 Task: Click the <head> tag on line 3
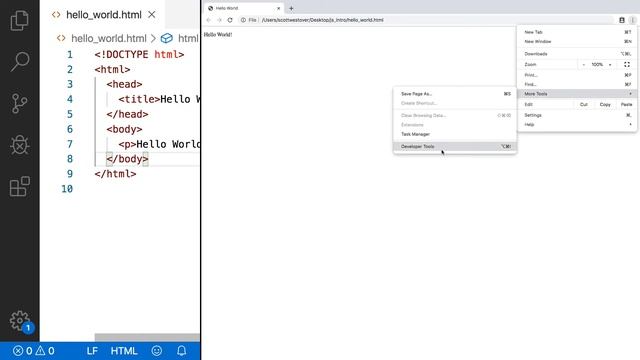tap(124, 84)
